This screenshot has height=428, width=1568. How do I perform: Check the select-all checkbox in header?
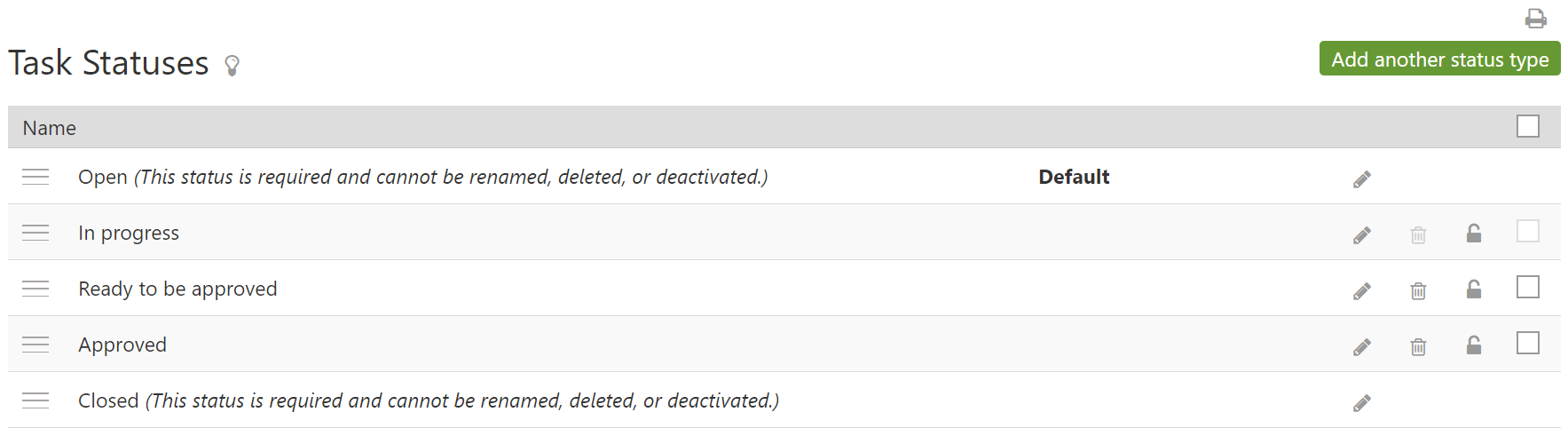(x=1528, y=127)
